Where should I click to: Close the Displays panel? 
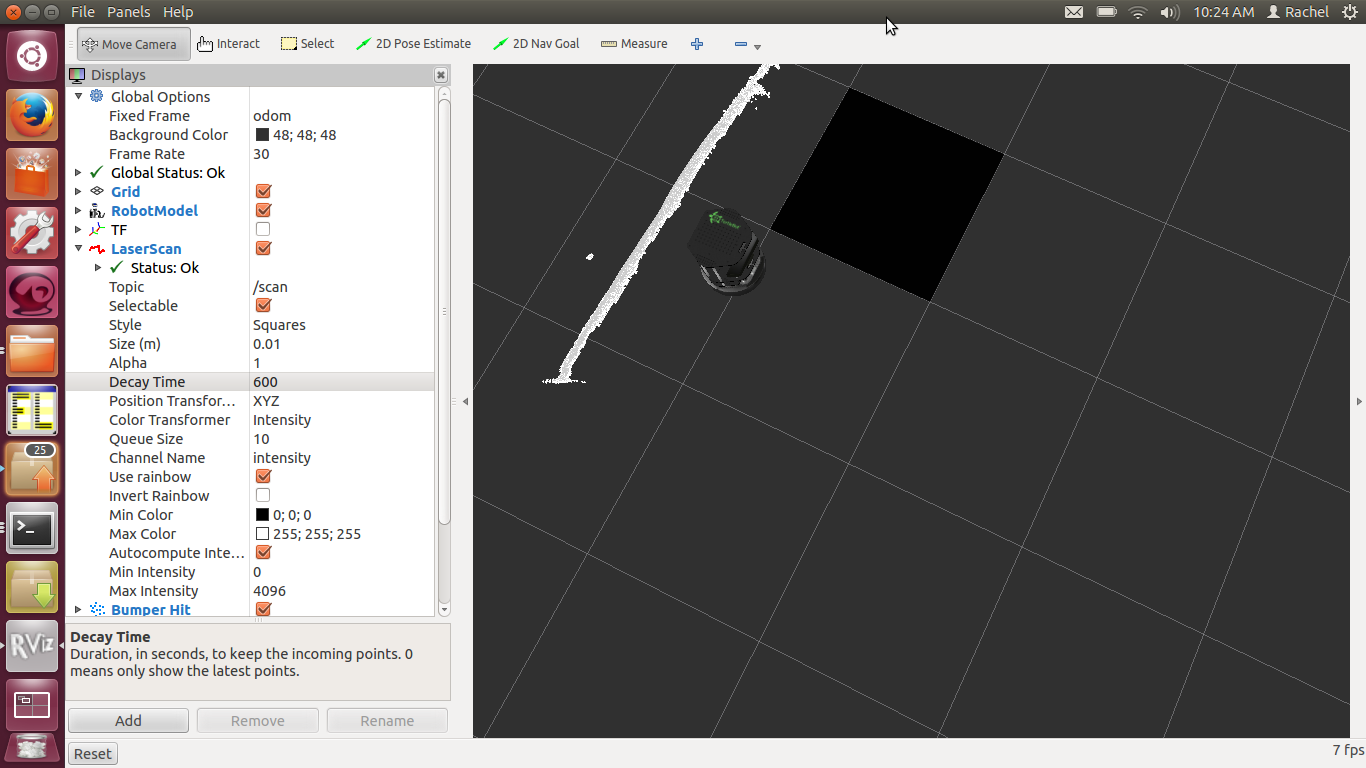(441, 75)
